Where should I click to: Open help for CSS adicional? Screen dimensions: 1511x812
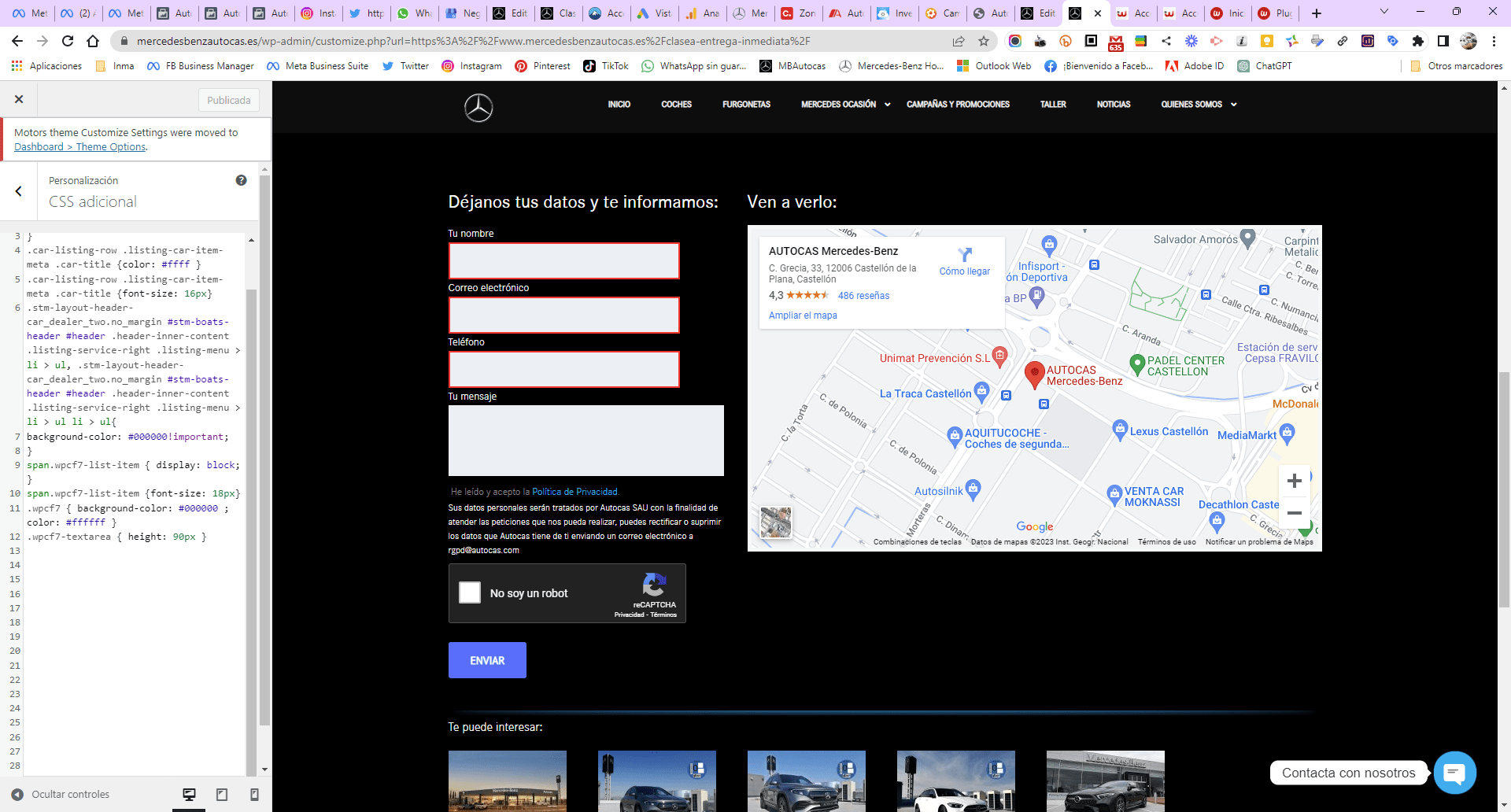[241, 180]
